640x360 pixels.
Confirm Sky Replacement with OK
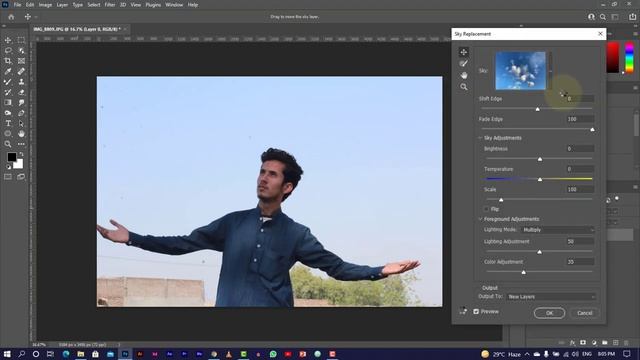click(549, 313)
